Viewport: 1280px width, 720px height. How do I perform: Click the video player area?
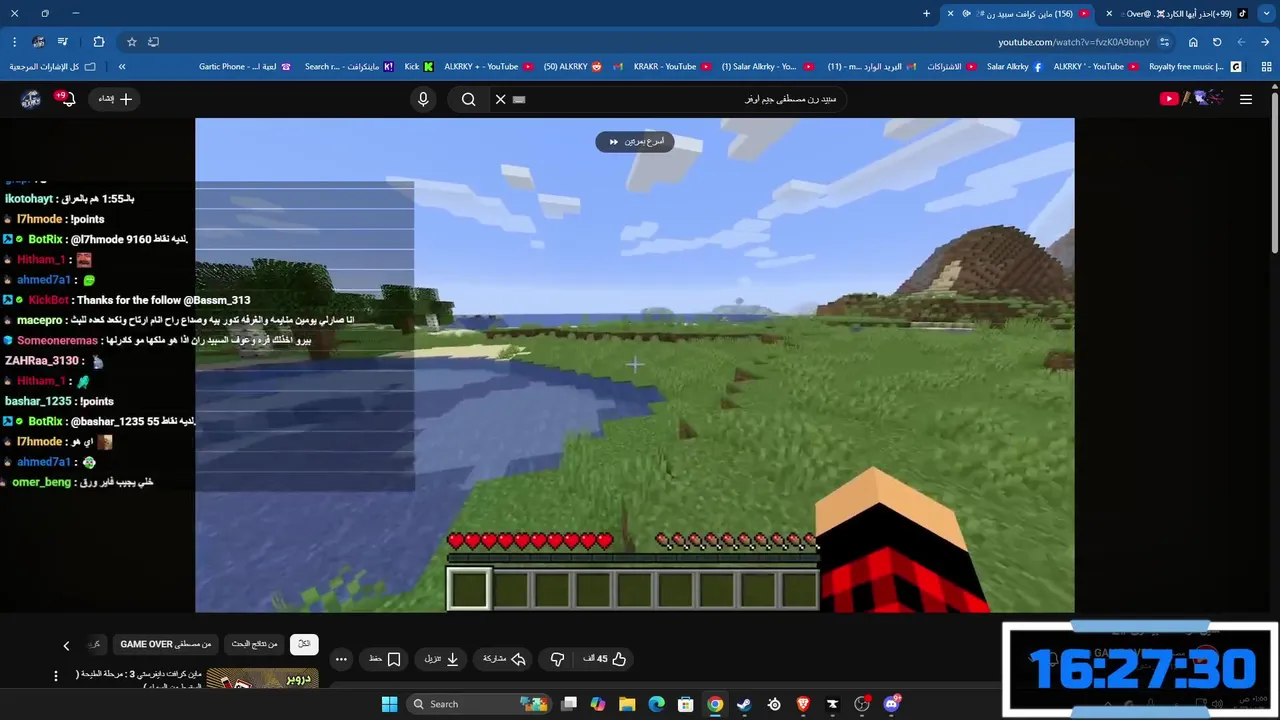[x=635, y=365]
